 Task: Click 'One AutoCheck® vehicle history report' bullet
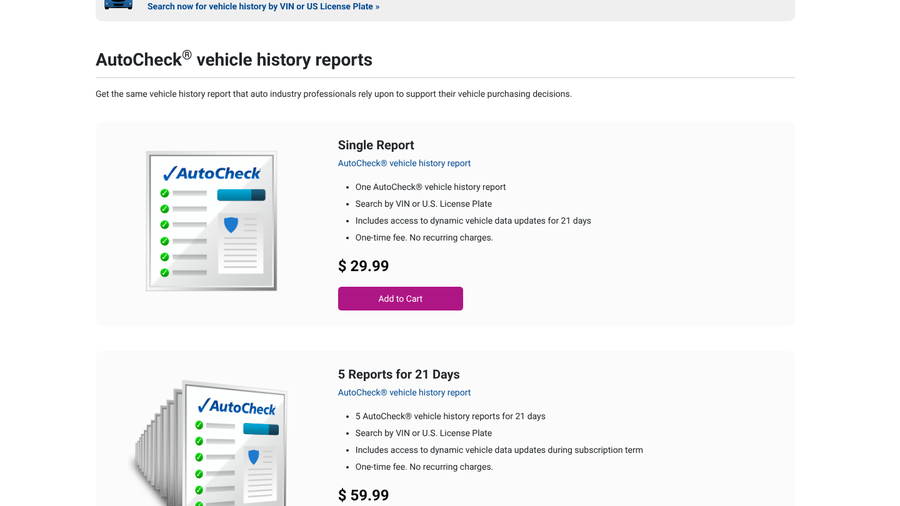(x=430, y=187)
